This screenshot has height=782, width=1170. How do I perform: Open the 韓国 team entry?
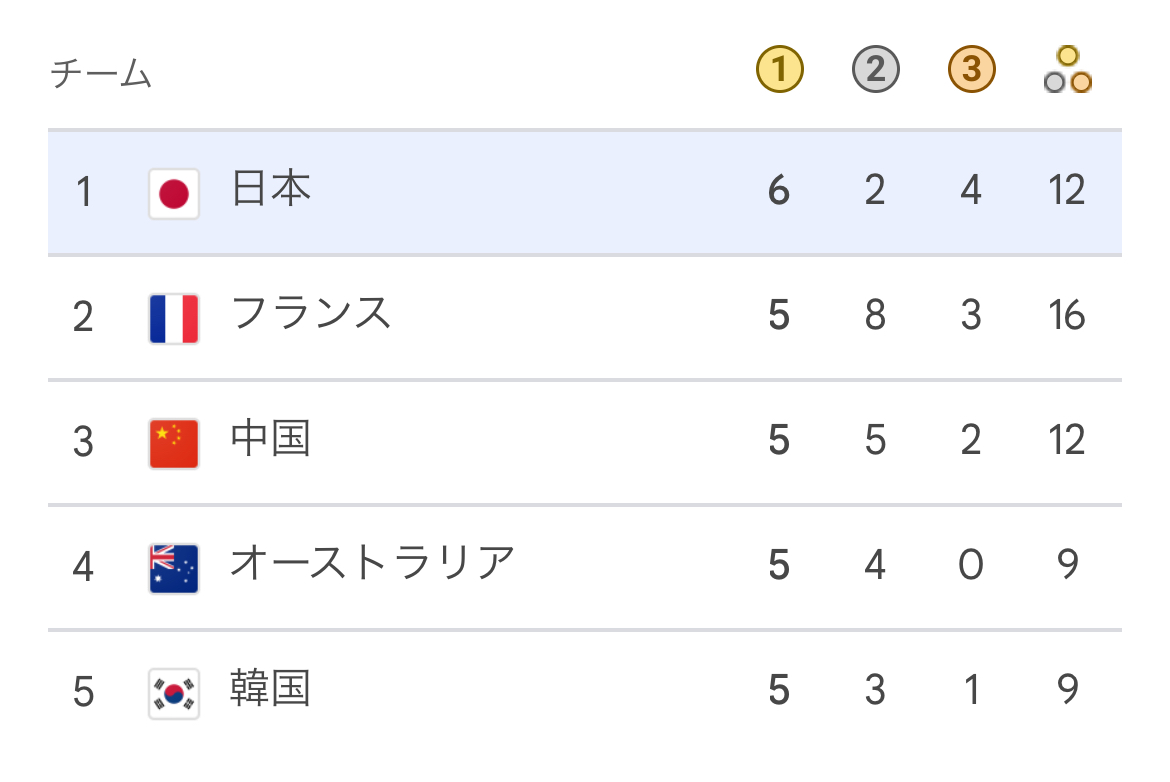pos(271,689)
